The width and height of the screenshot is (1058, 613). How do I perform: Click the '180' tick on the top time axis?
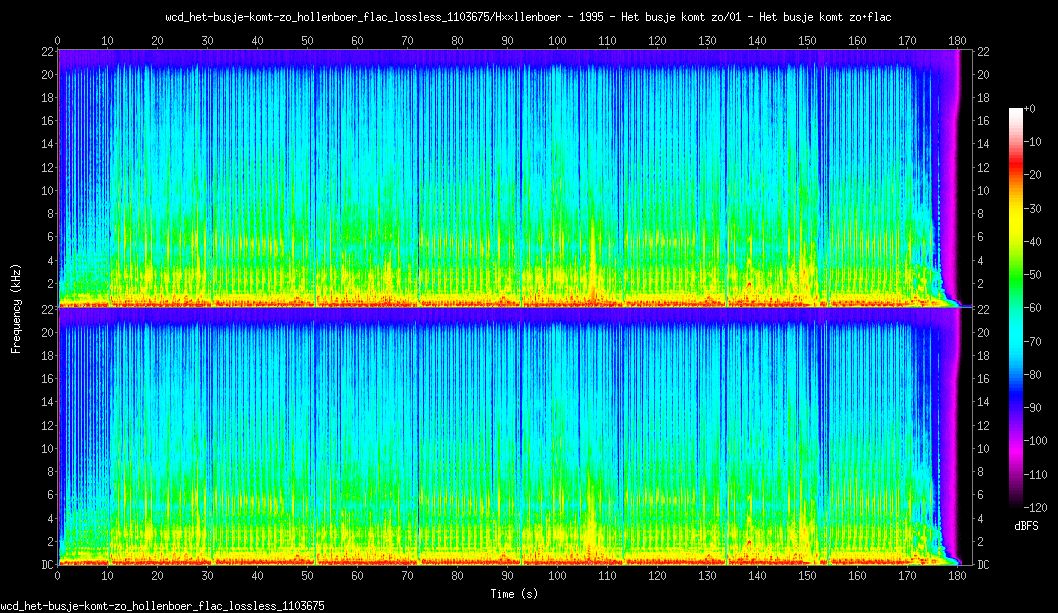pos(957,41)
